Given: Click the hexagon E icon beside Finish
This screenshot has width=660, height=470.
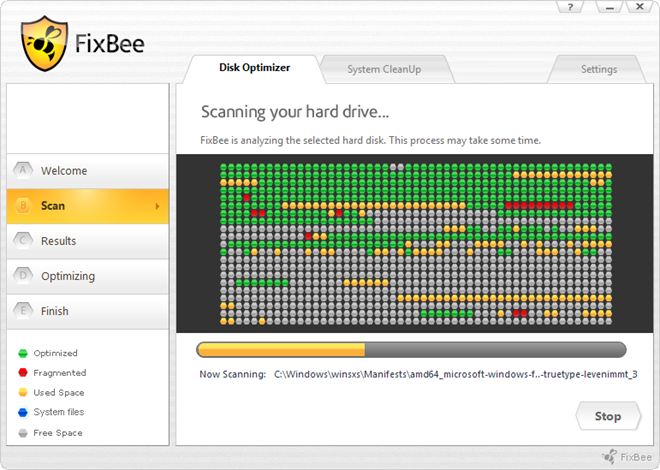Looking at the screenshot, I should [x=23, y=311].
